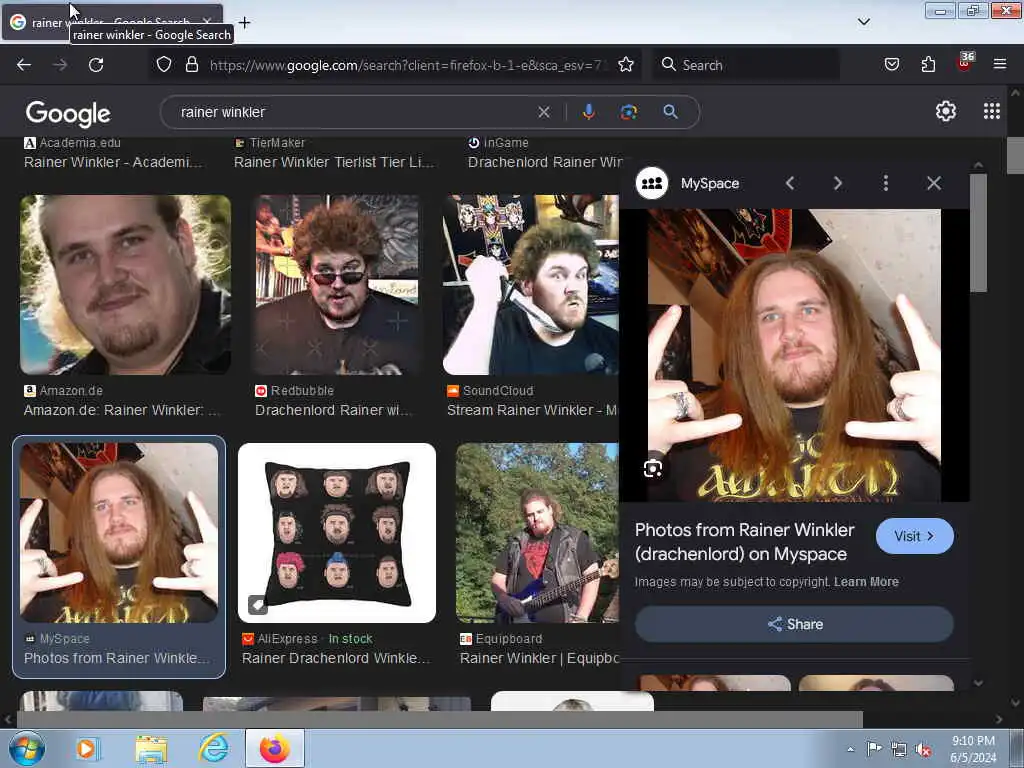Click the red extension icon with 36 badge

965,63
